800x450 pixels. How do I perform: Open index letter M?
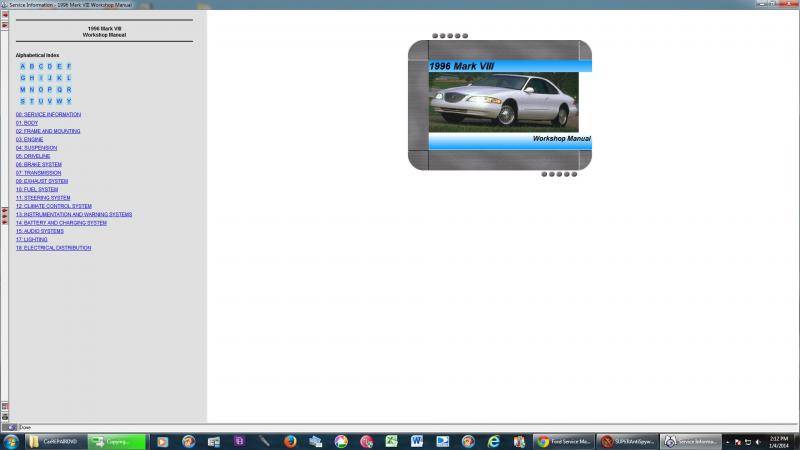[23, 89]
